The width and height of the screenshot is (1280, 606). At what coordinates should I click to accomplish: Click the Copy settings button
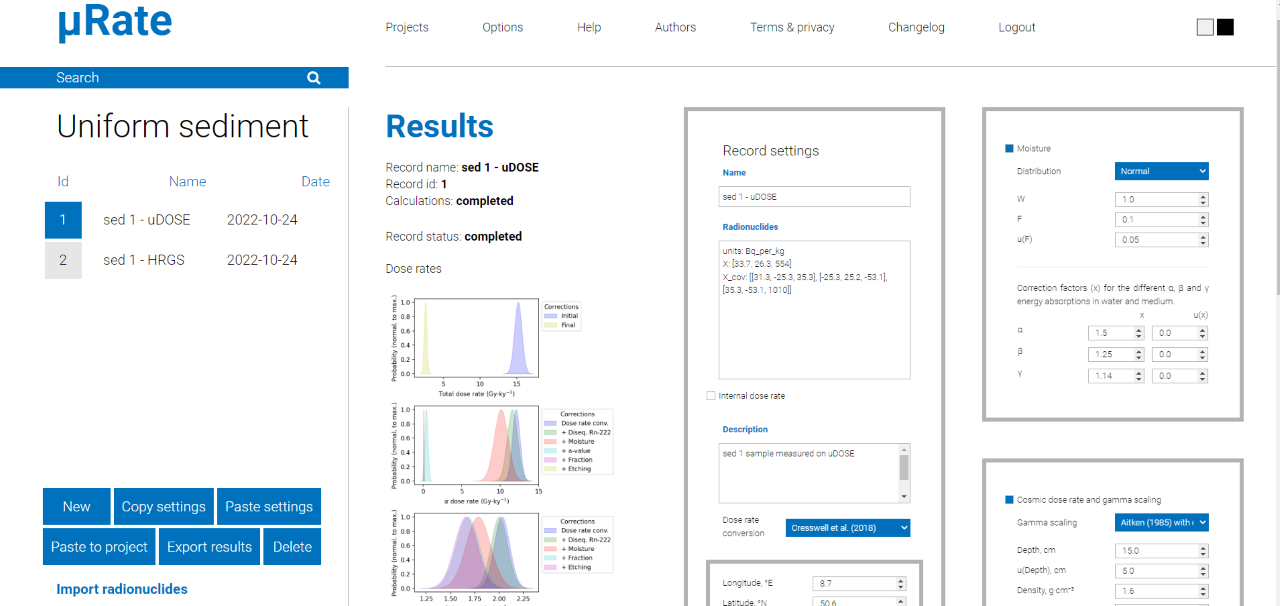coord(163,506)
